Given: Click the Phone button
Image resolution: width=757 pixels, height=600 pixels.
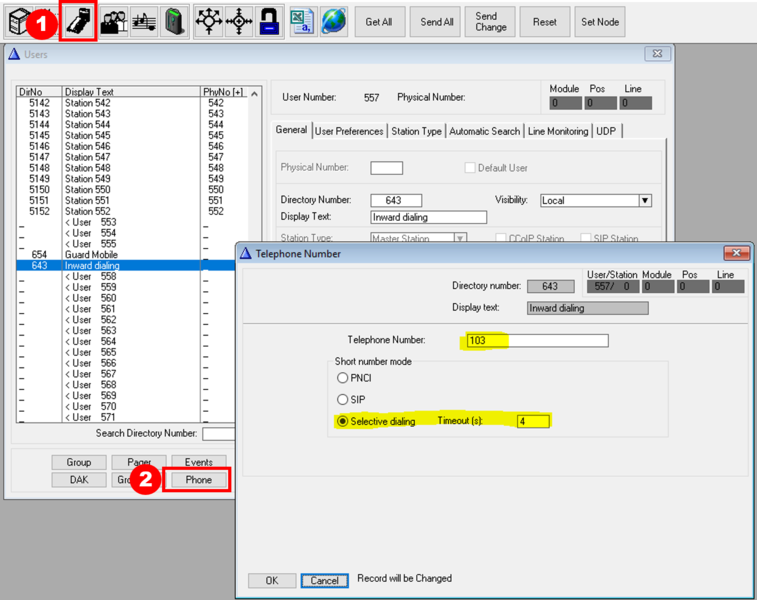Looking at the screenshot, I should (x=198, y=480).
